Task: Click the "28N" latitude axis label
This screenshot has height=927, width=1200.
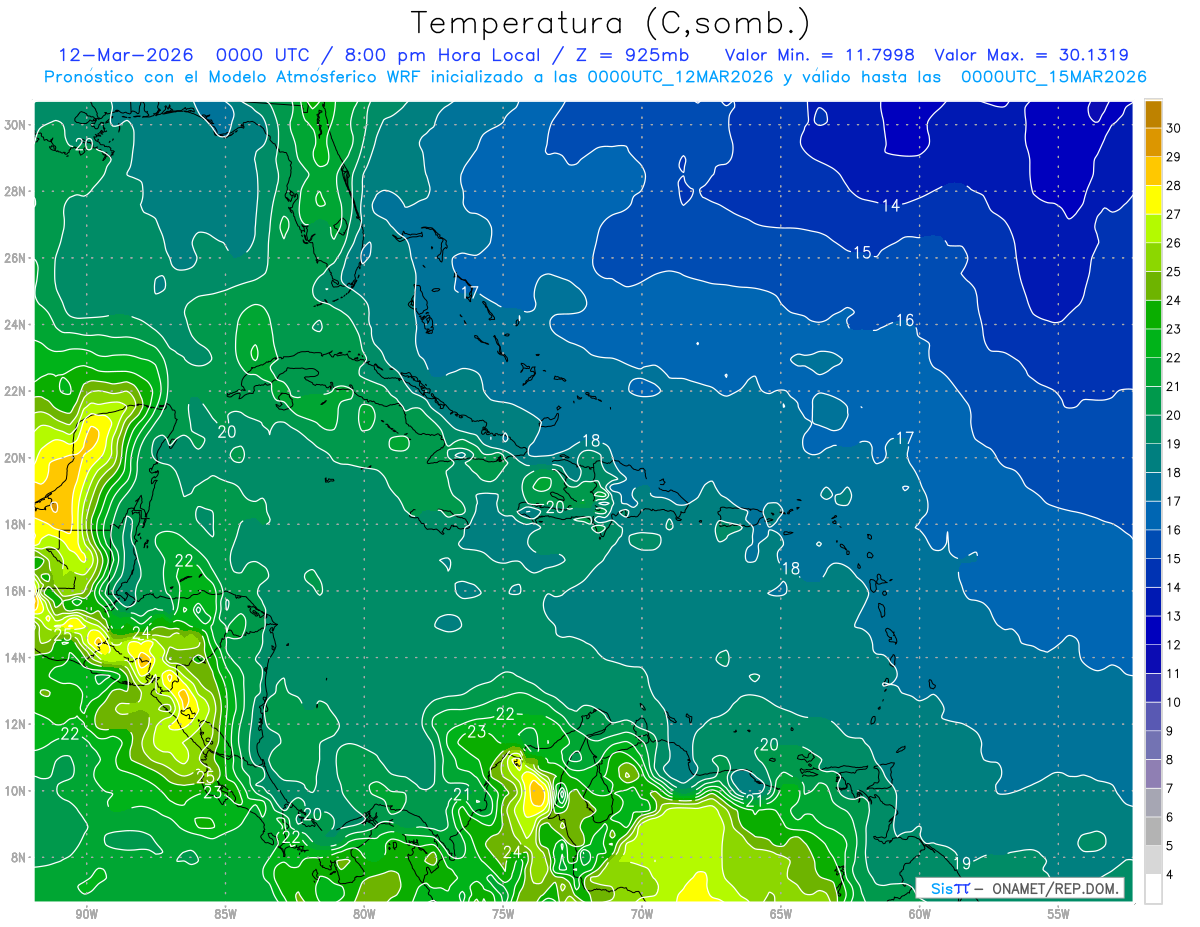Action: click(x=15, y=191)
